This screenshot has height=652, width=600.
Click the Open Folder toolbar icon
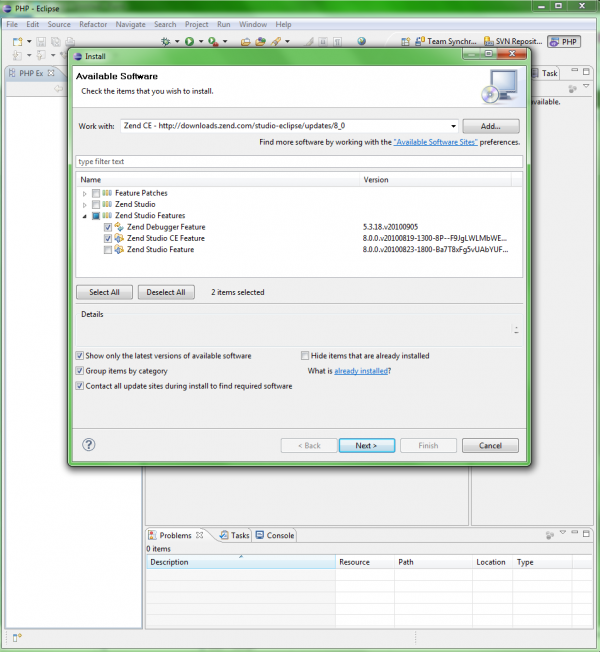[245, 41]
